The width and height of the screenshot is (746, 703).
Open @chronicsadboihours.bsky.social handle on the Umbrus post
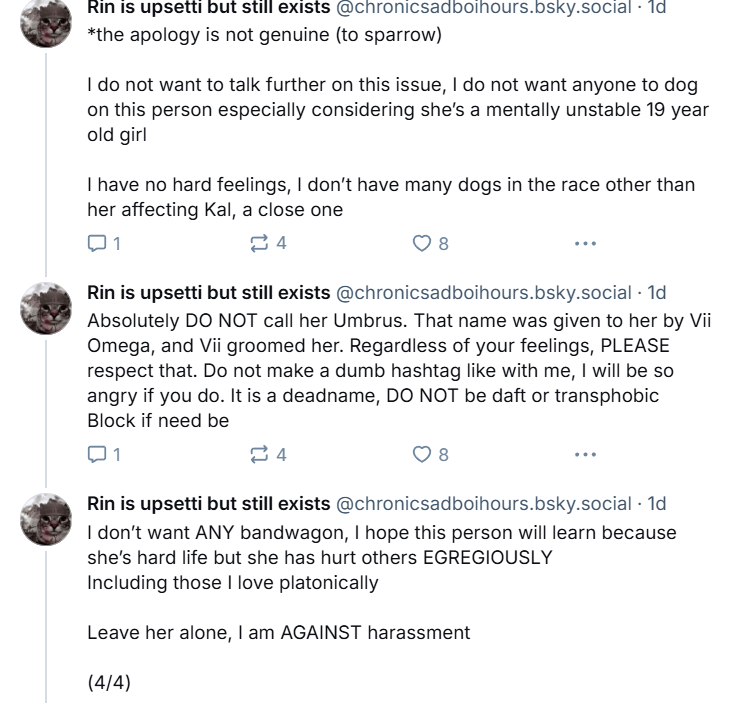[x=484, y=293]
